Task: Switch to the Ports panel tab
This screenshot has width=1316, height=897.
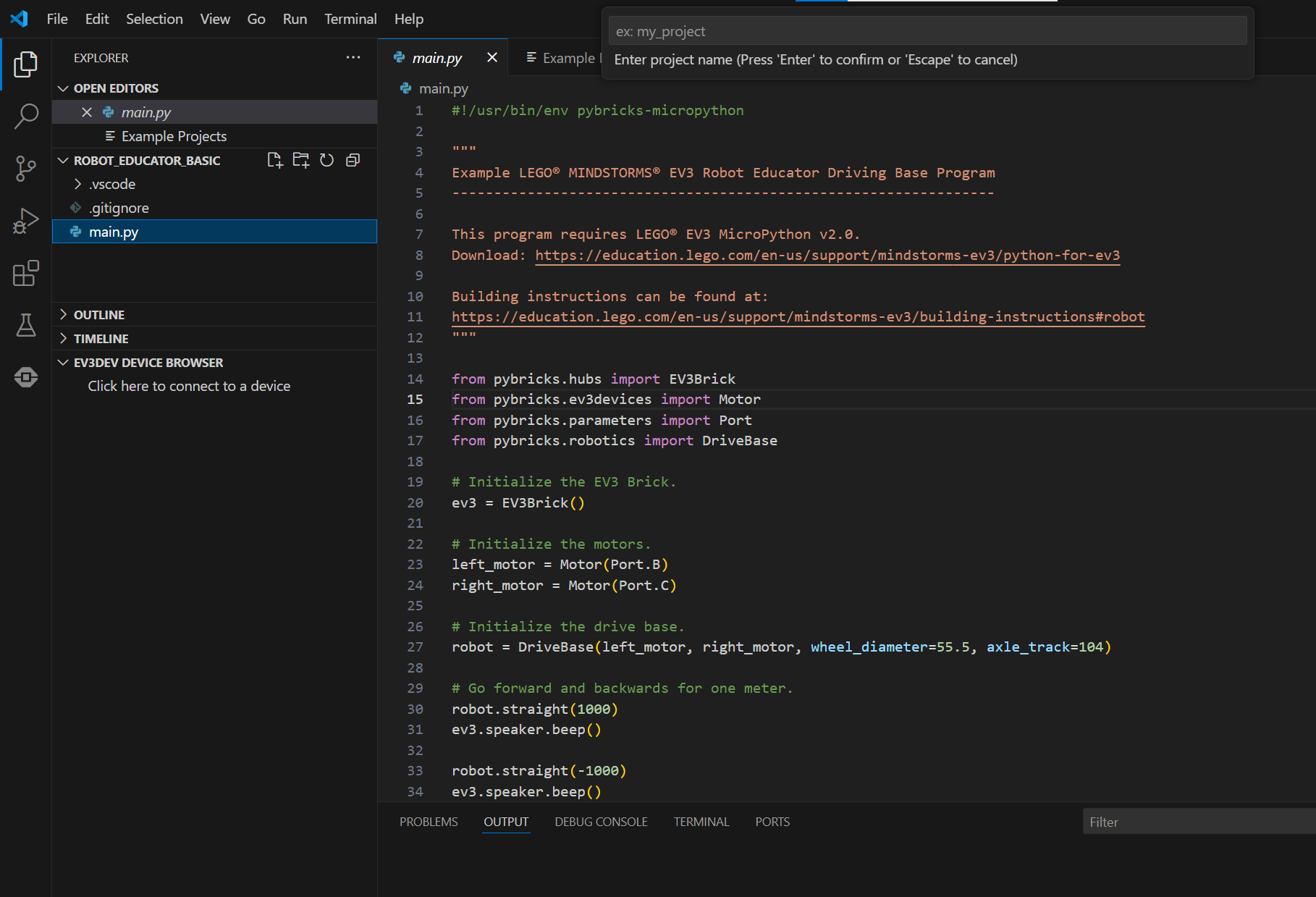Action: [772, 822]
